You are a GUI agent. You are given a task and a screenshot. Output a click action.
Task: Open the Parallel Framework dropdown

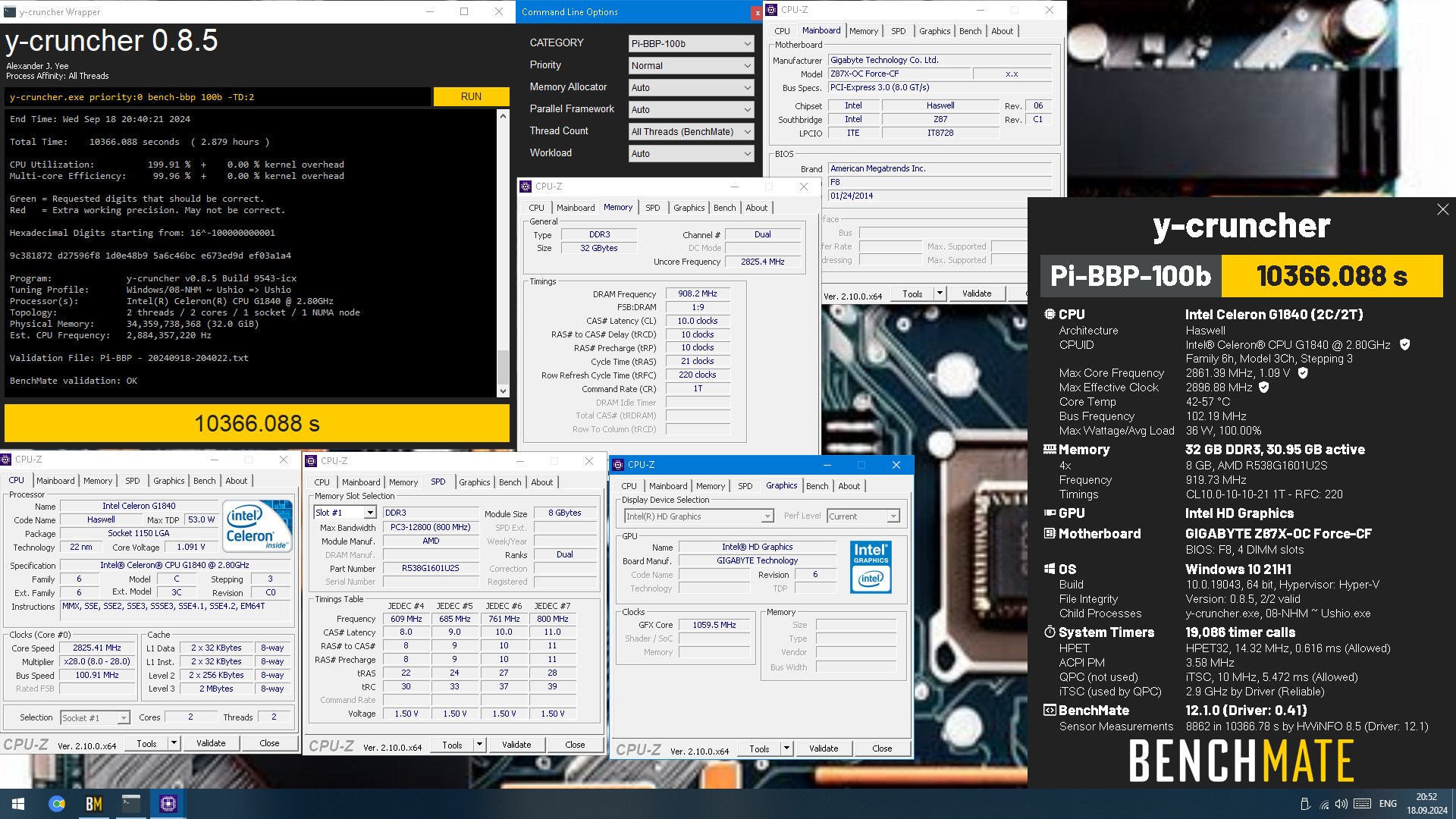point(691,110)
